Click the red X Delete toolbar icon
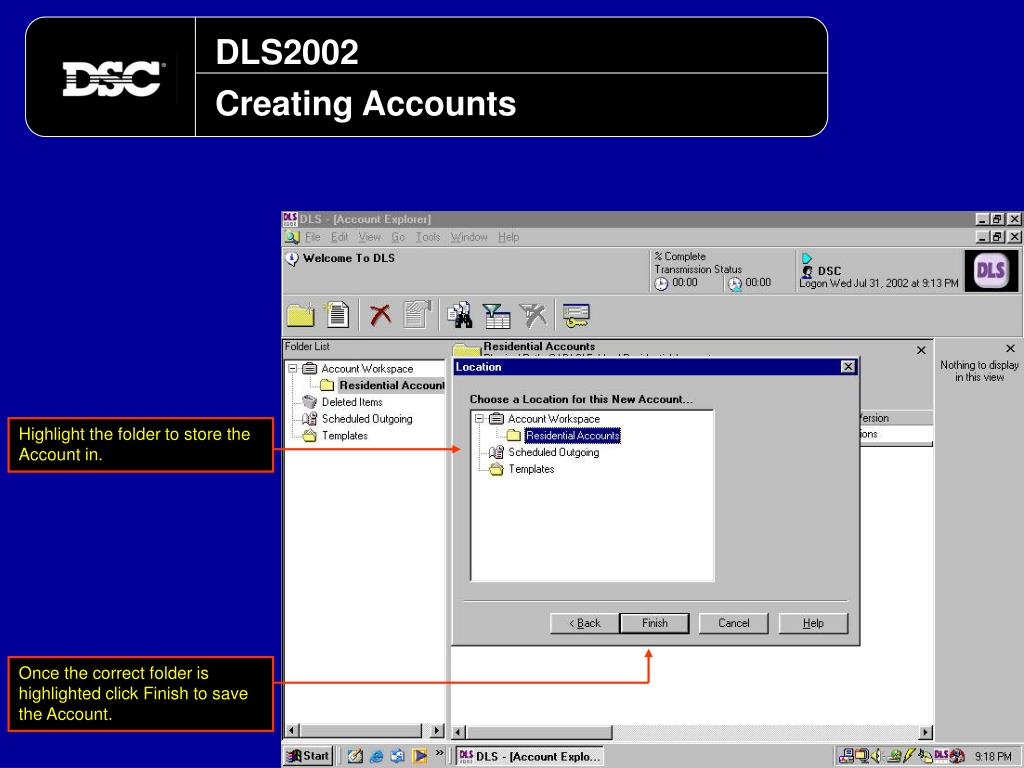 click(x=380, y=315)
